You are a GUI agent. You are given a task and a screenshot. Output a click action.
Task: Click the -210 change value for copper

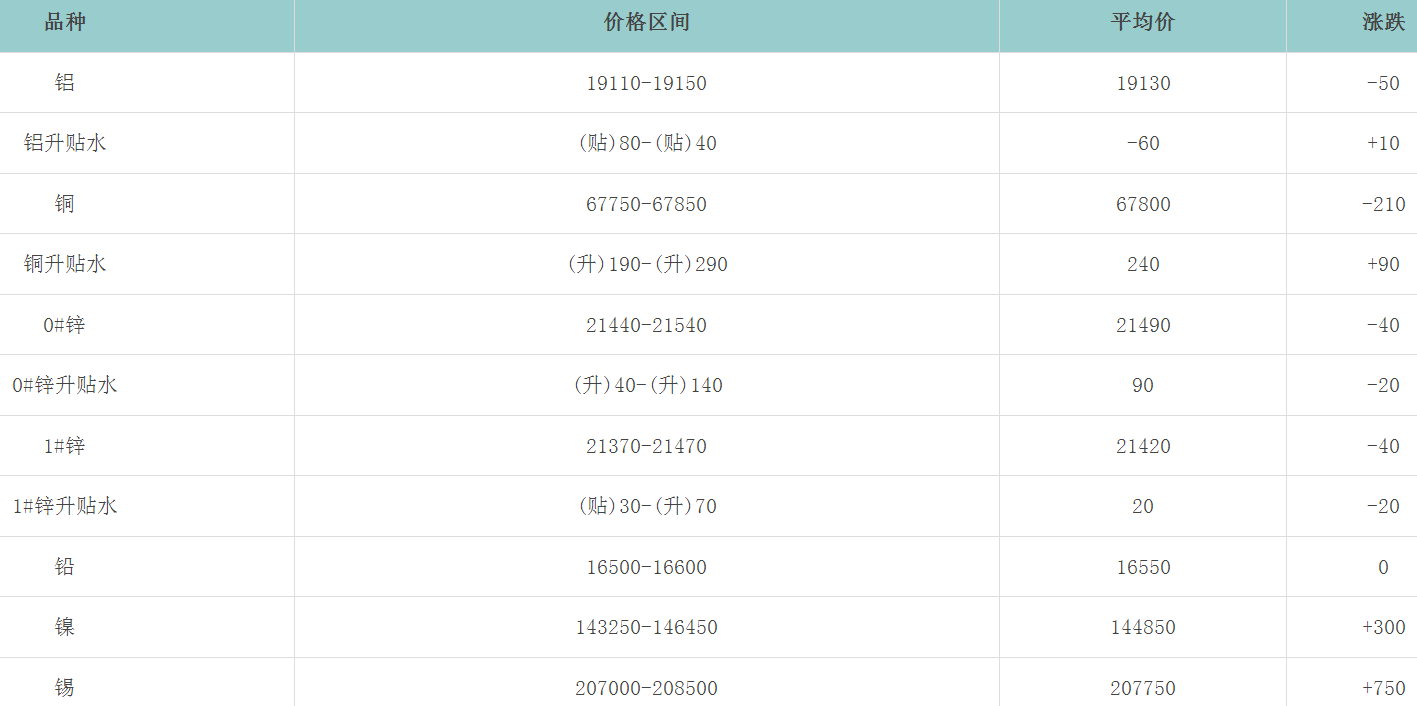tap(1383, 204)
